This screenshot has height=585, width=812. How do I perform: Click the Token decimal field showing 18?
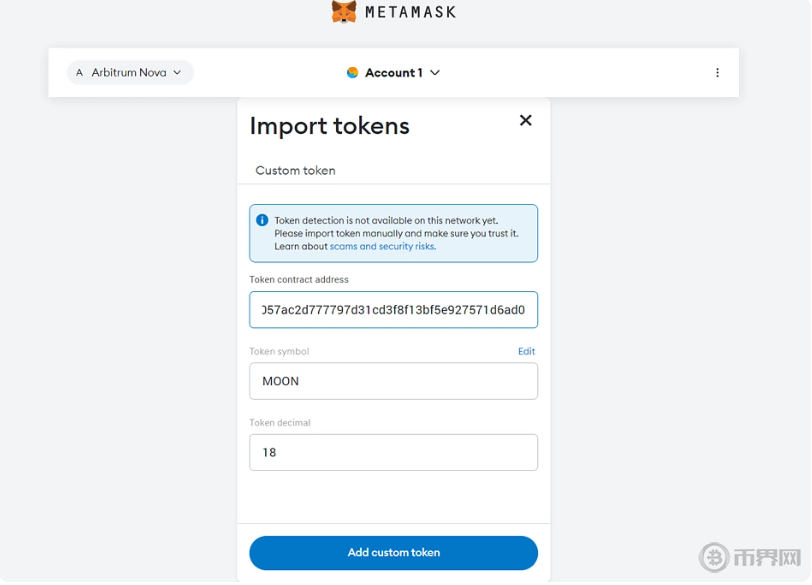(x=394, y=452)
